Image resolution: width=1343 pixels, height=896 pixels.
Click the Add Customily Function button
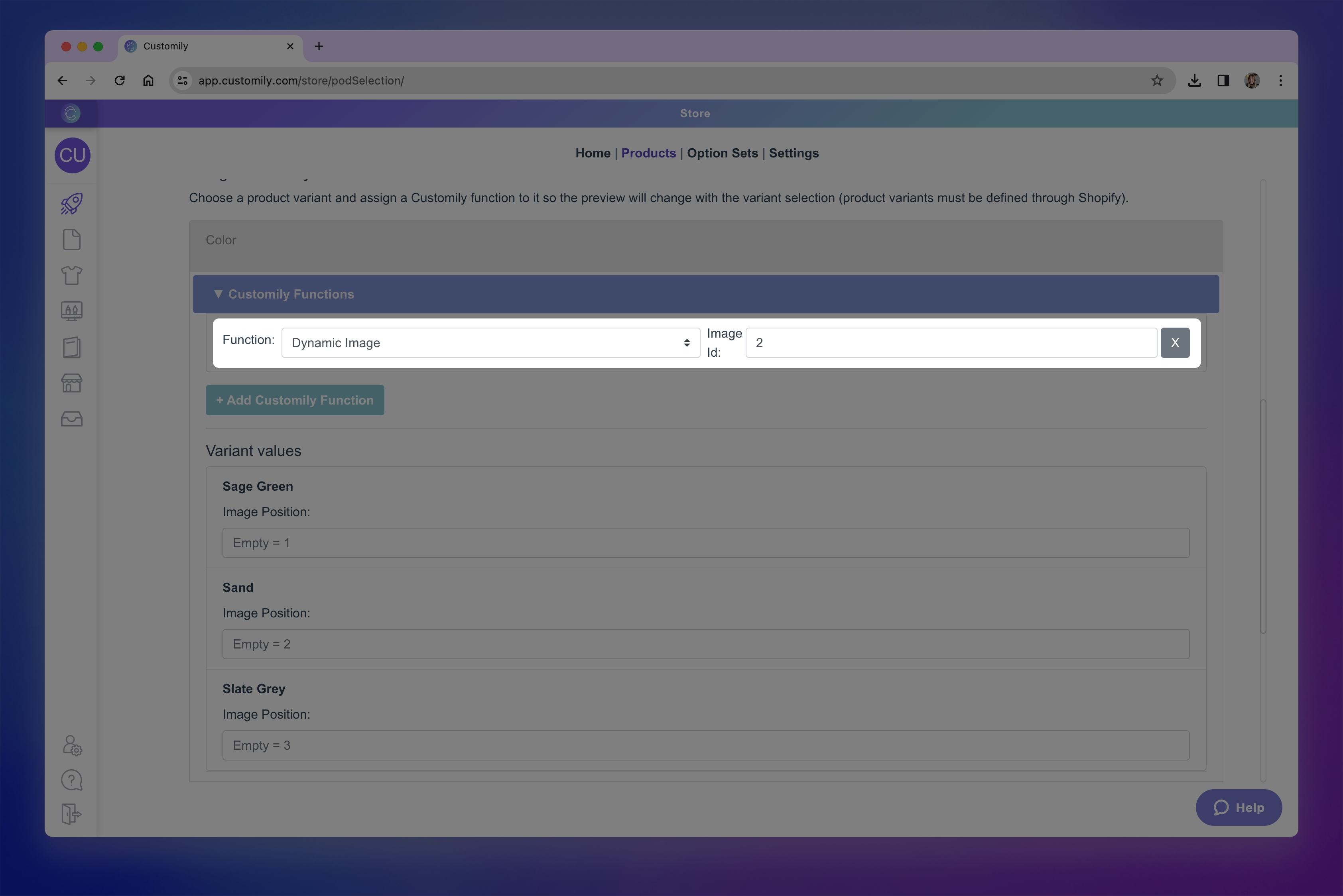(x=294, y=400)
